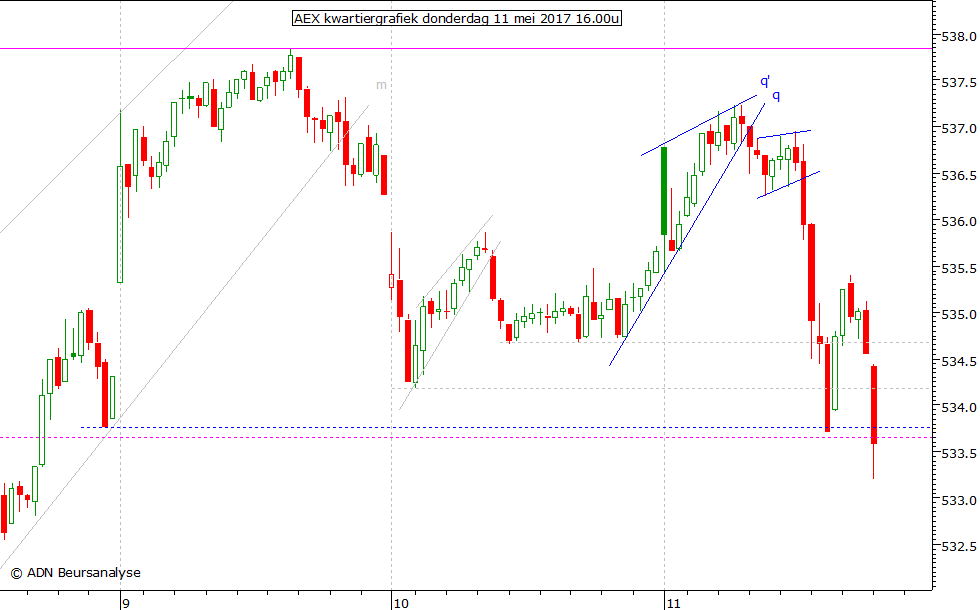980x610 pixels.
Task: Click the date label 11 on time axis
Action: click(x=673, y=603)
